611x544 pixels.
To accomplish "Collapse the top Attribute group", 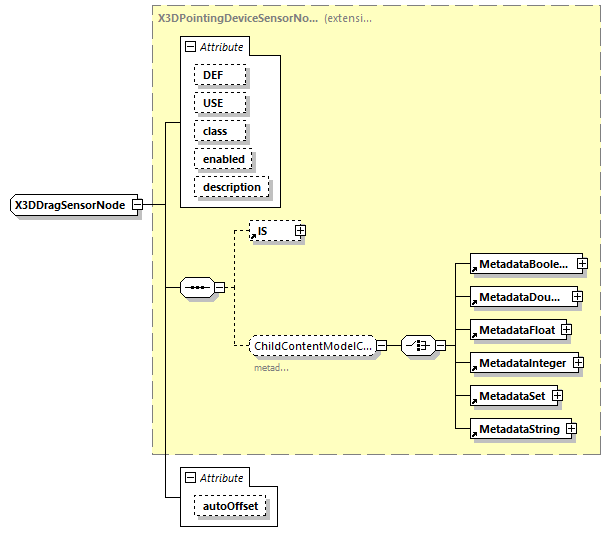I will (x=188, y=47).
